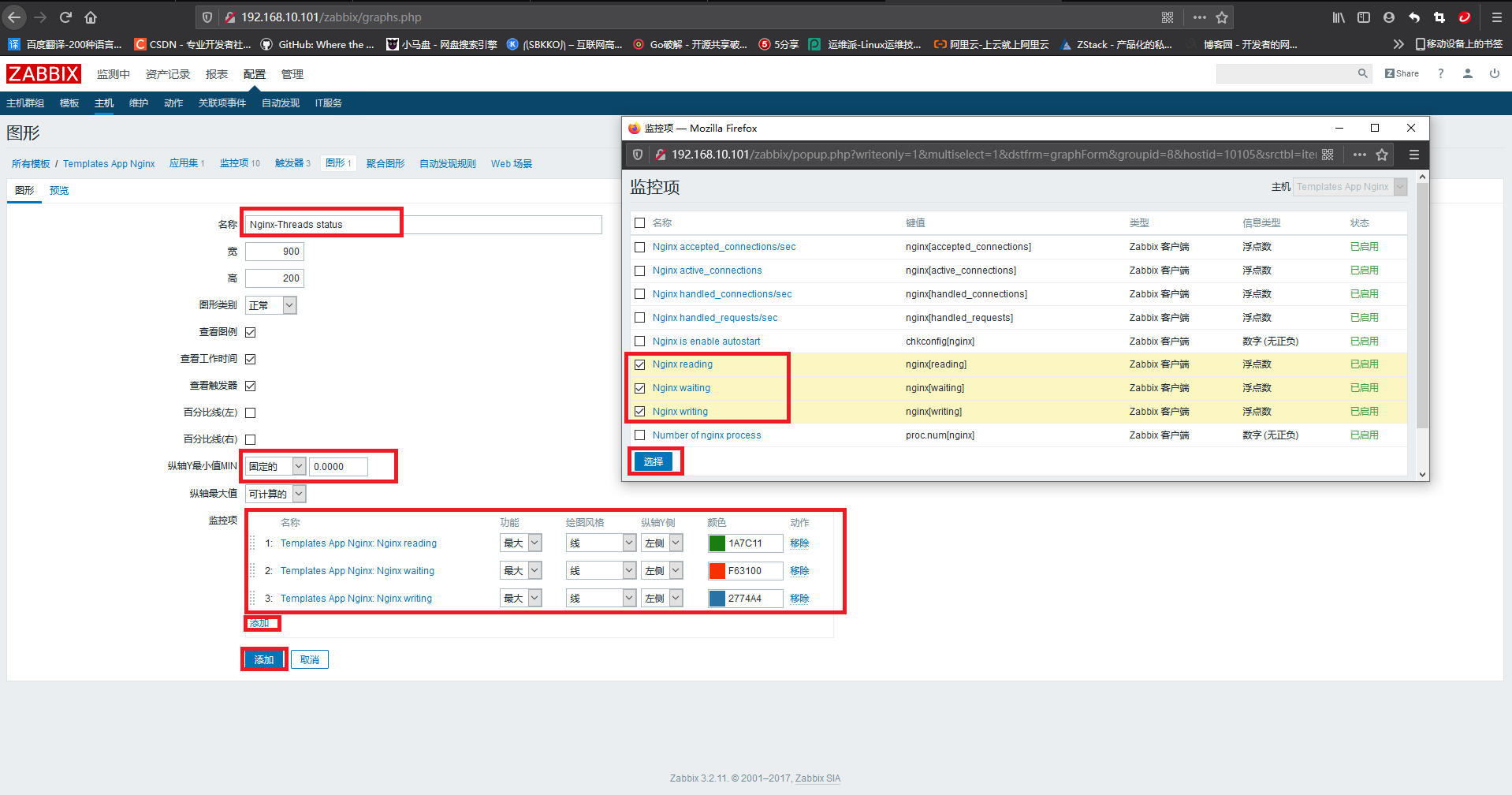Bookmark the popup page with its star
1512x795 pixels.
[1382, 155]
